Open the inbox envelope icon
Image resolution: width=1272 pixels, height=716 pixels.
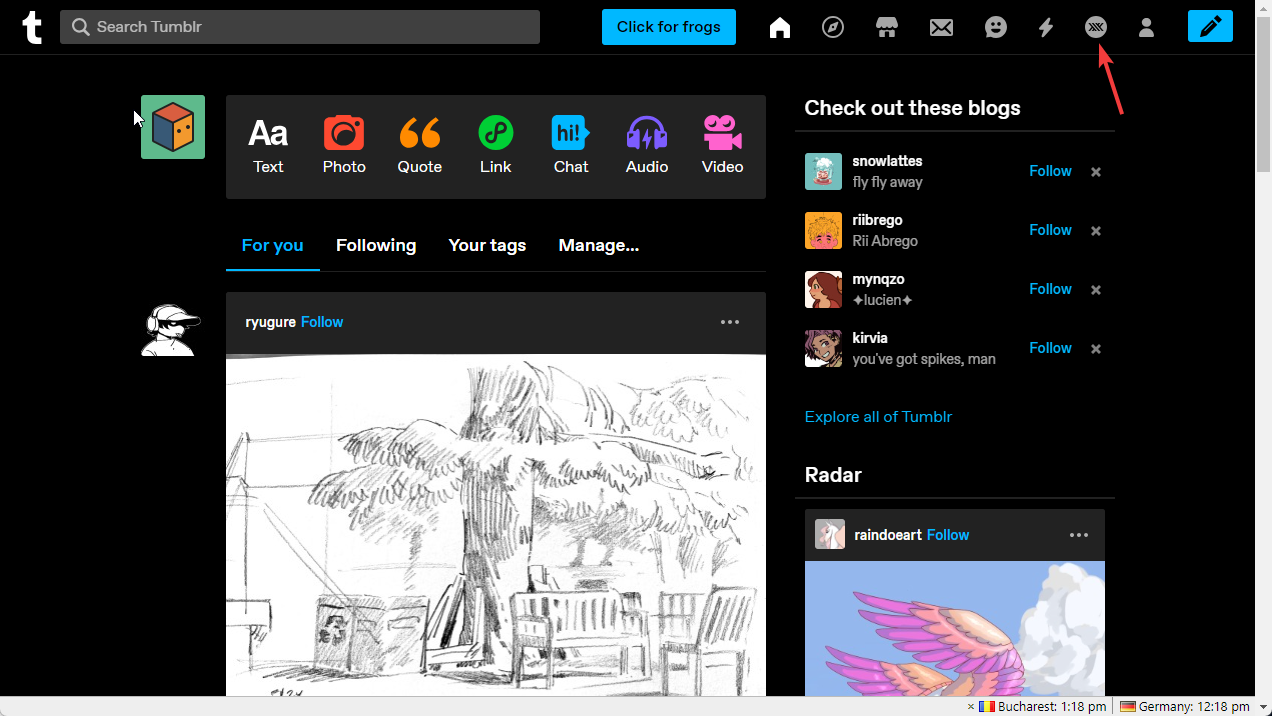[x=941, y=28]
